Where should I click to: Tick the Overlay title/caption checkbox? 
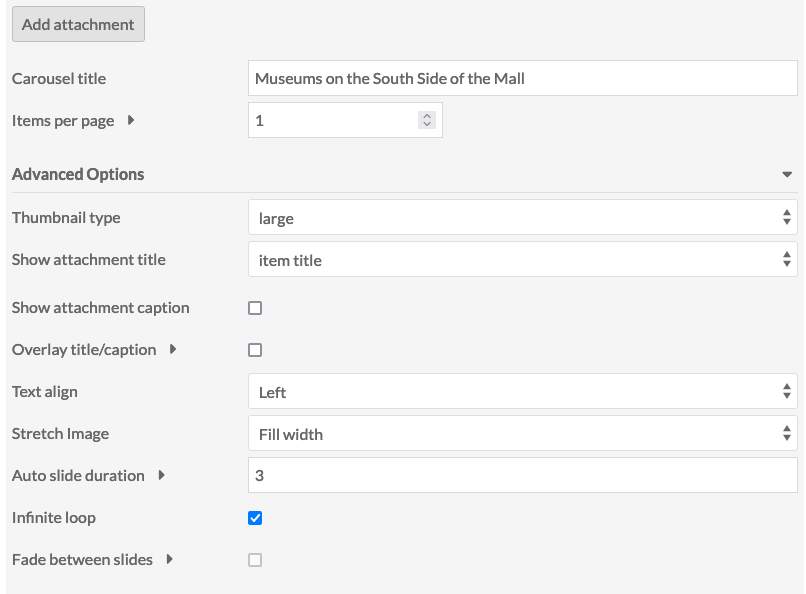point(255,350)
